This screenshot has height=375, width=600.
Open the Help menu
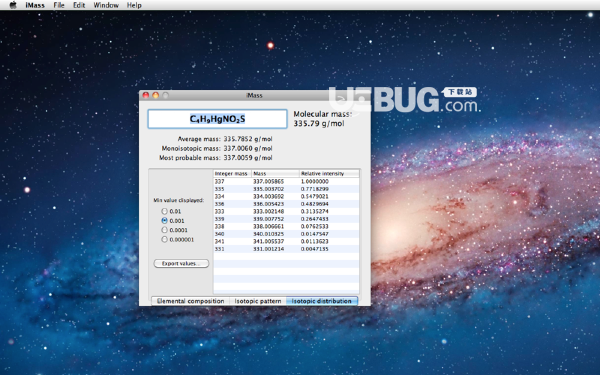click(134, 5)
